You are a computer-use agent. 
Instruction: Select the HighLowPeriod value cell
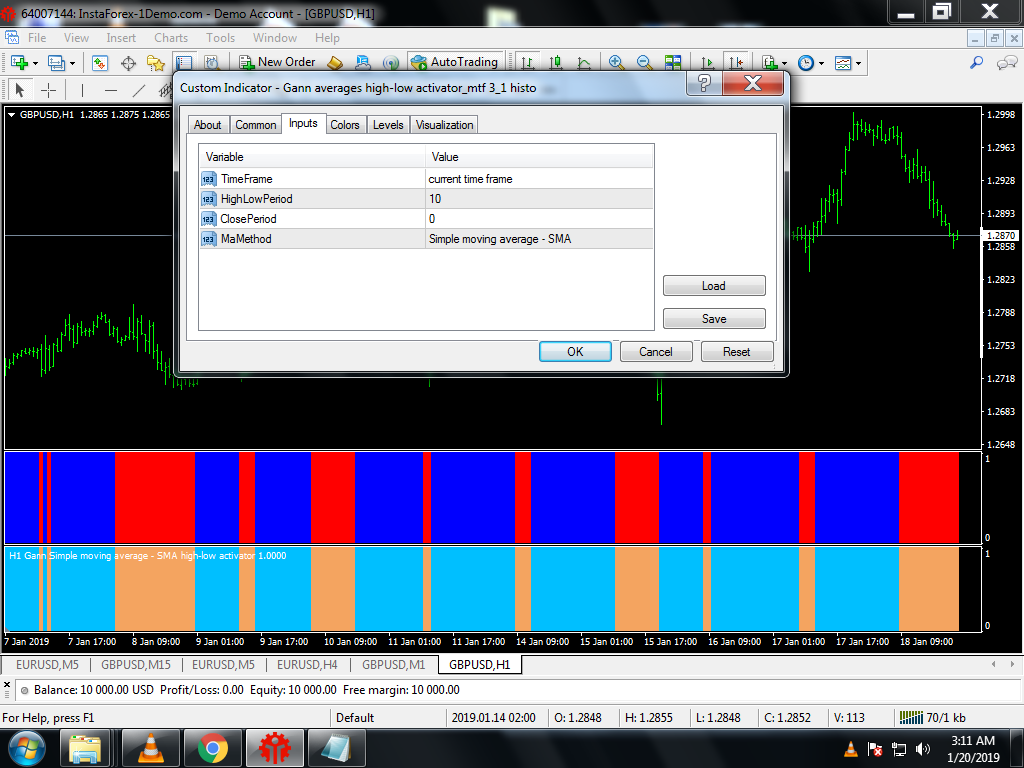coord(539,199)
